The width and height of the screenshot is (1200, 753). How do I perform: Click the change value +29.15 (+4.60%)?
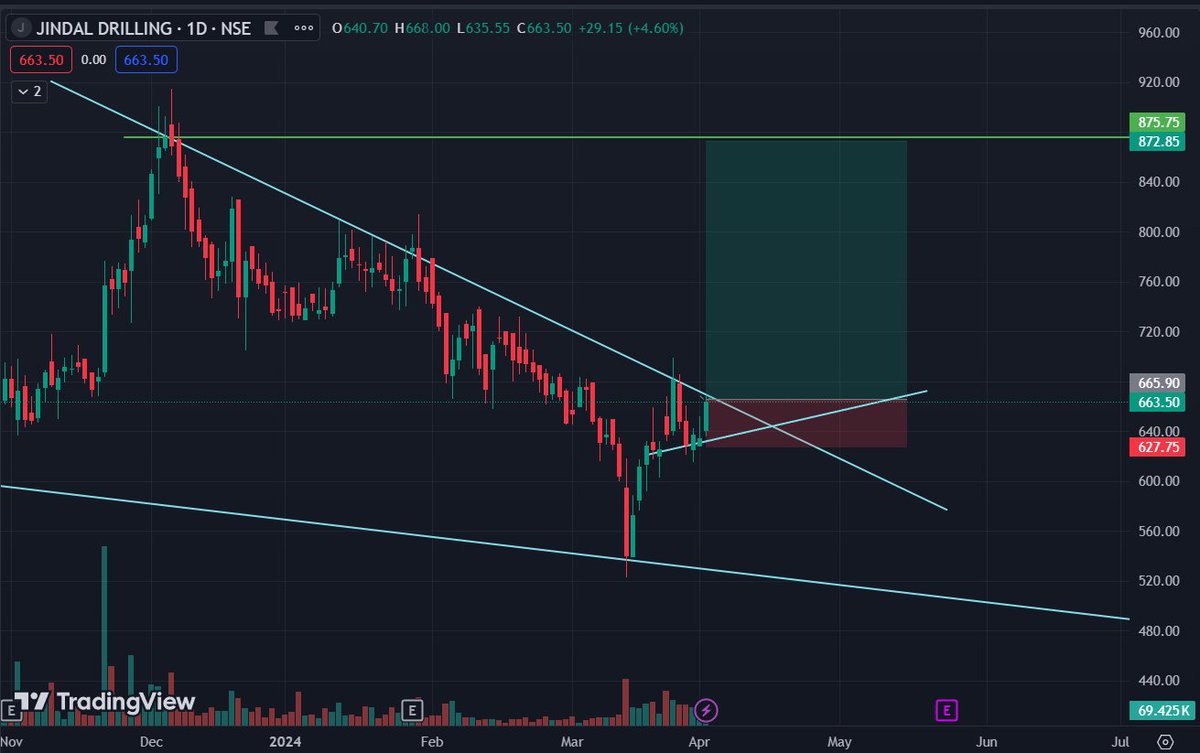(631, 28)
